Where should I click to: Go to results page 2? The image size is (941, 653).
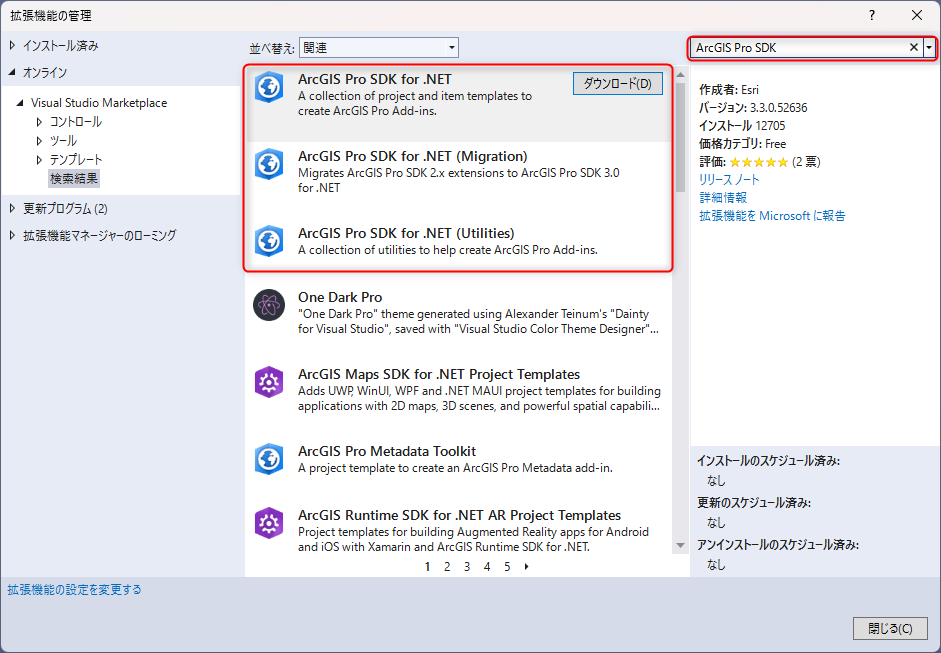447,567
